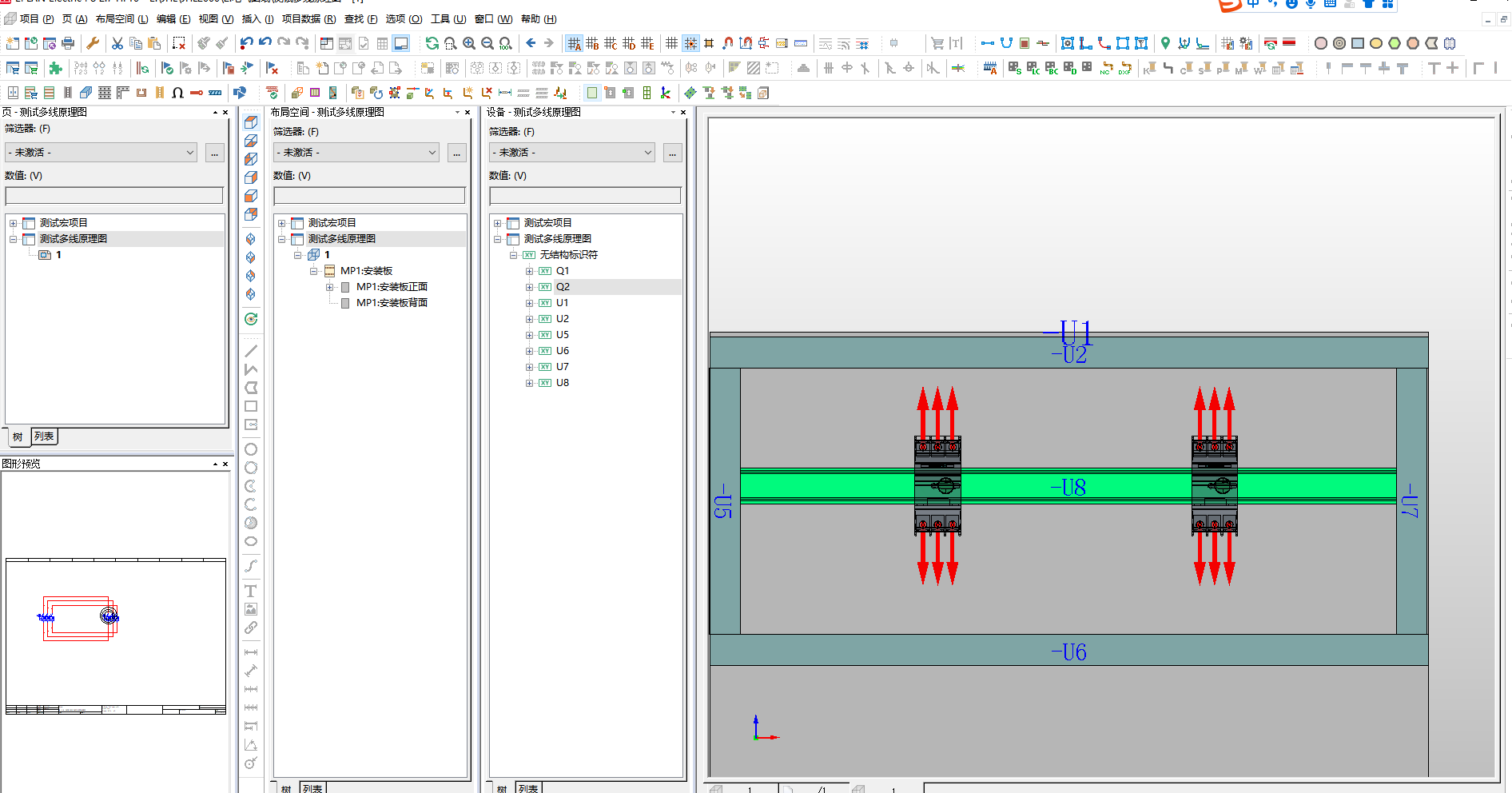The height and width of the screenshot is (793, 1512).
Task: Open filter dropdown in 布局空间 navigator
Action: tap(432, 152)
